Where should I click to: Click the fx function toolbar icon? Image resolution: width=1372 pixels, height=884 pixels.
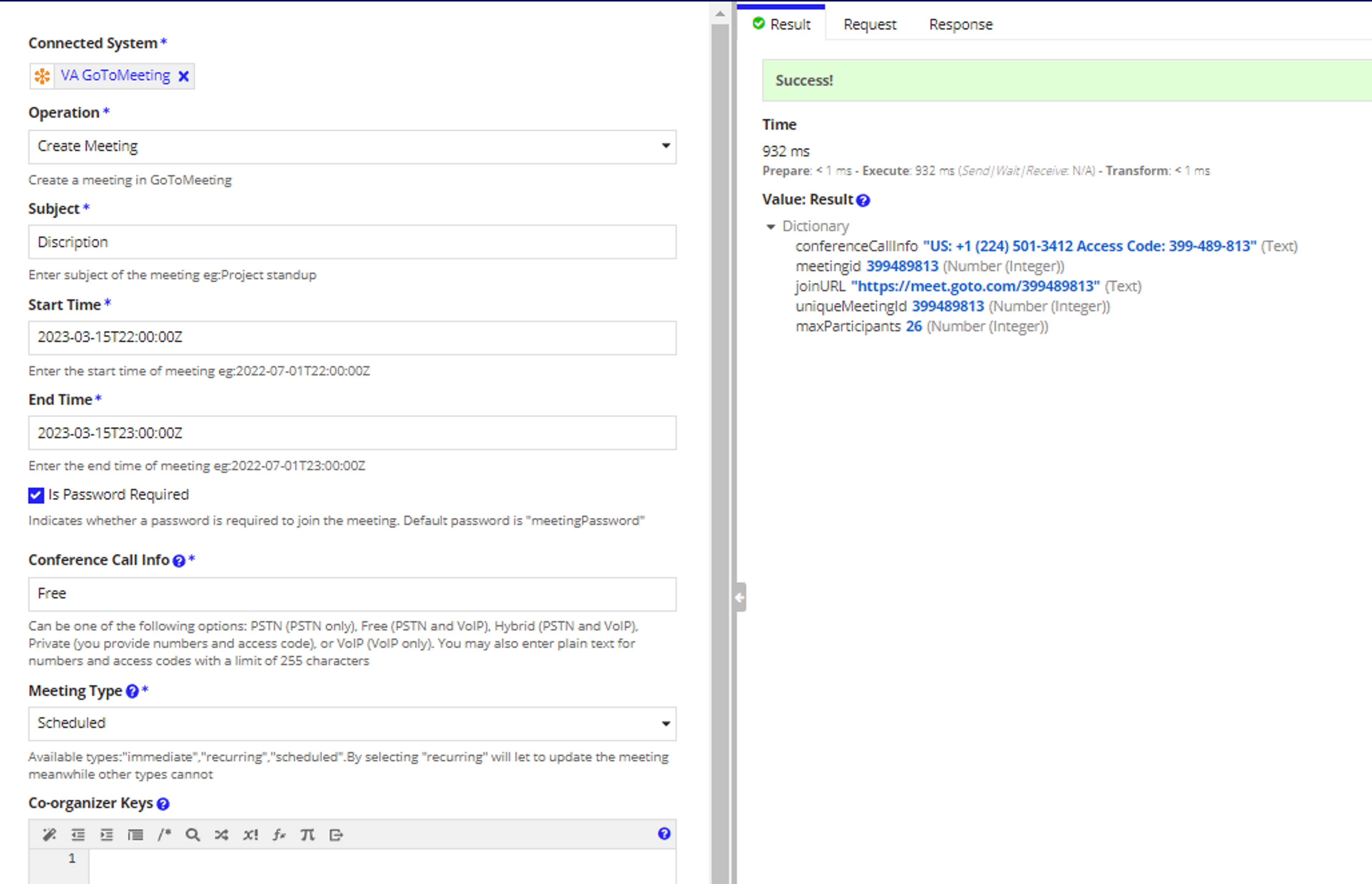279,835
